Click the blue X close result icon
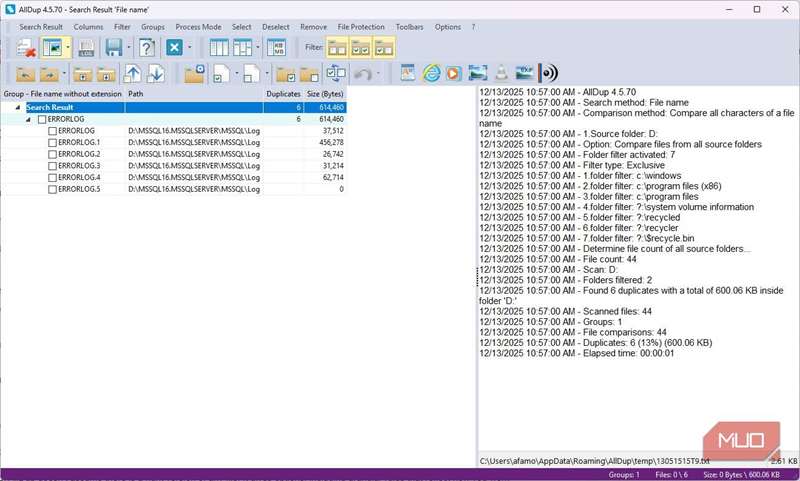The height and width of the screenshot is (481, 800). pos(174,48)
